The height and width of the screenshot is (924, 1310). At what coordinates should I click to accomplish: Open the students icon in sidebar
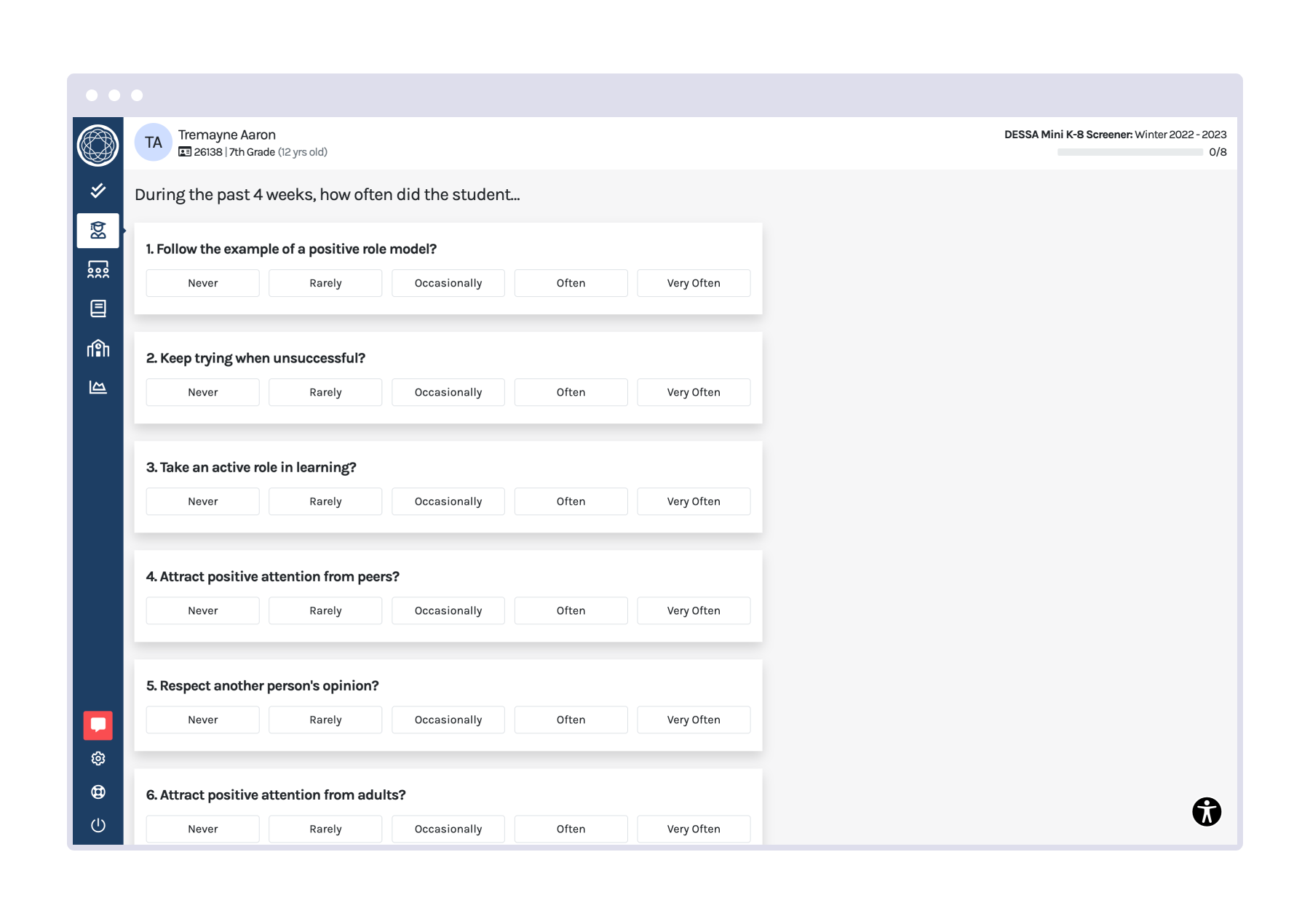[x=98, y=231]
